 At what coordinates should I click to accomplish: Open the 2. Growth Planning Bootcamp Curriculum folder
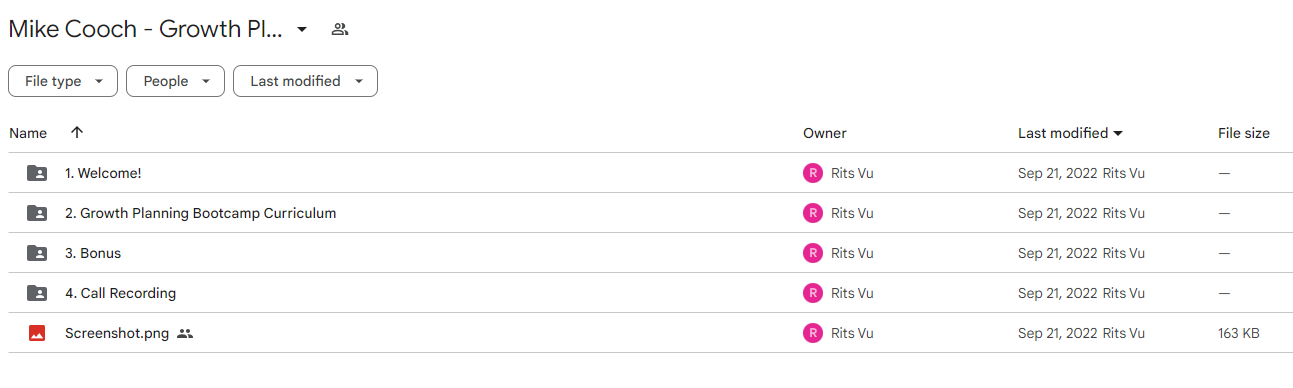pos(200,213)
